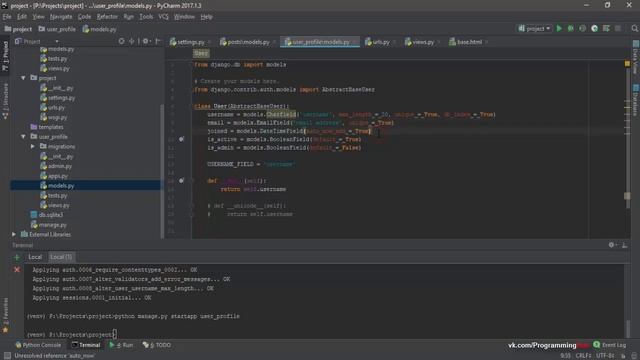Image resolution: width=640 pixels, height=360 pixels.
Task: Open the Tools menu
Action: click(x=146, y=17)
